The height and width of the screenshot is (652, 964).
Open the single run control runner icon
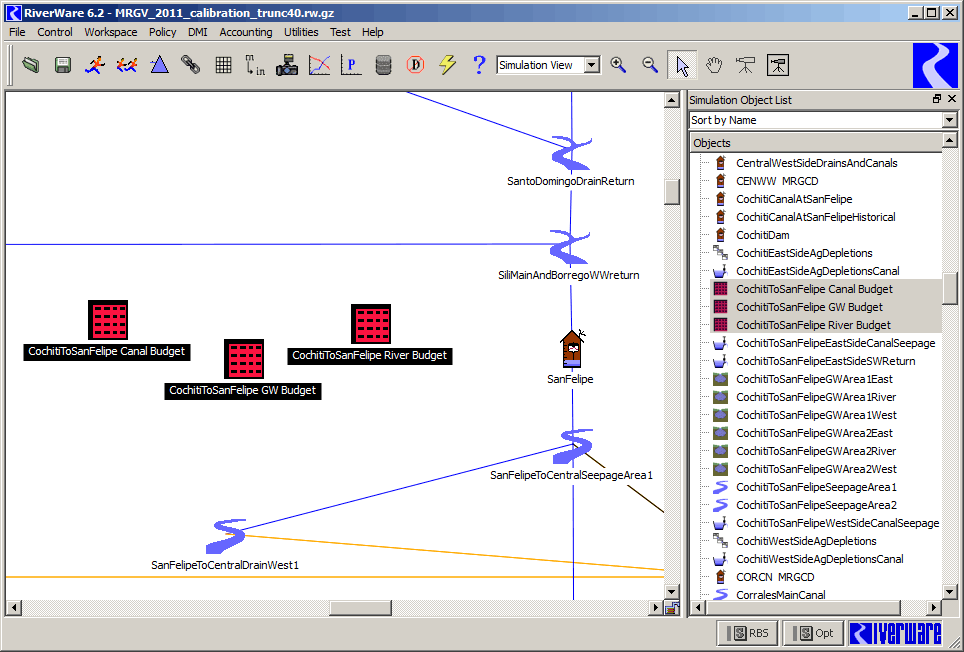(x=95, y=65)
